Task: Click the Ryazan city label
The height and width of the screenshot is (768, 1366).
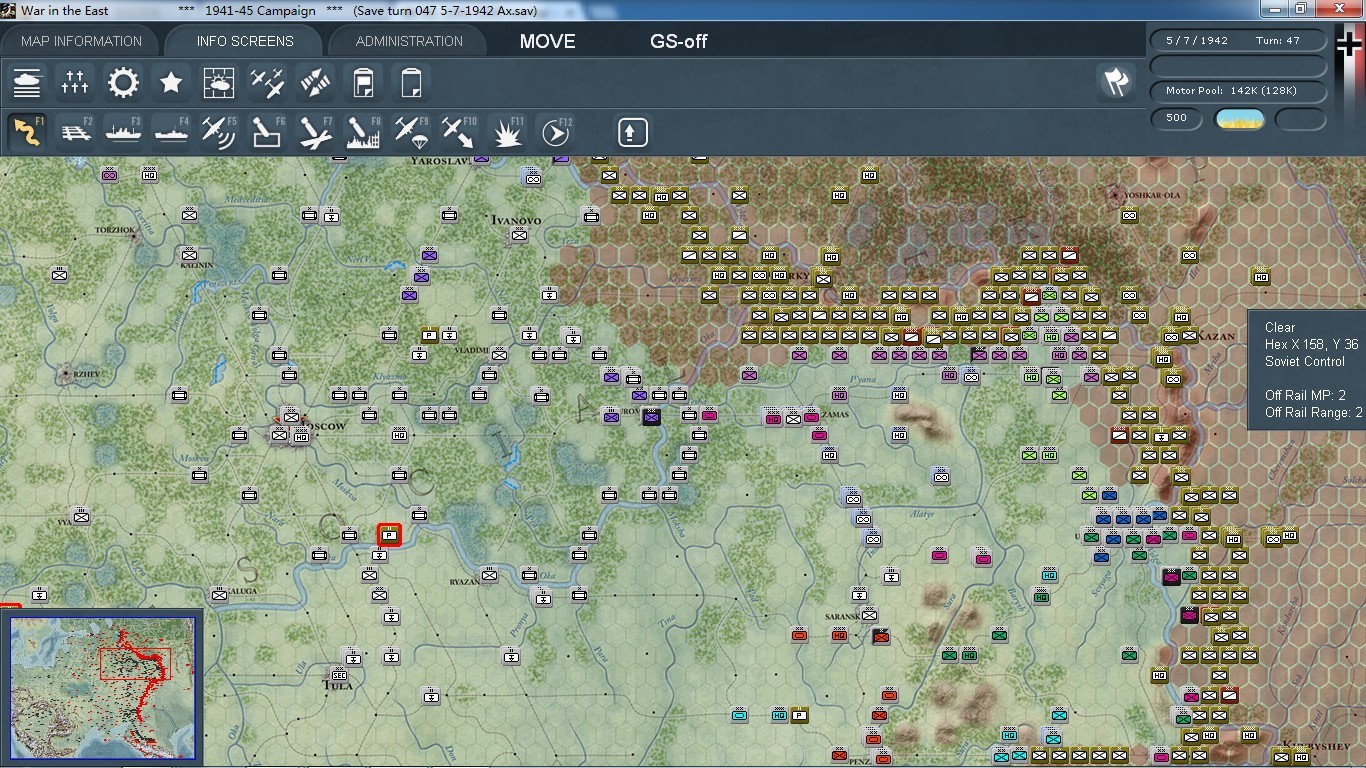Action: point(464,581)
